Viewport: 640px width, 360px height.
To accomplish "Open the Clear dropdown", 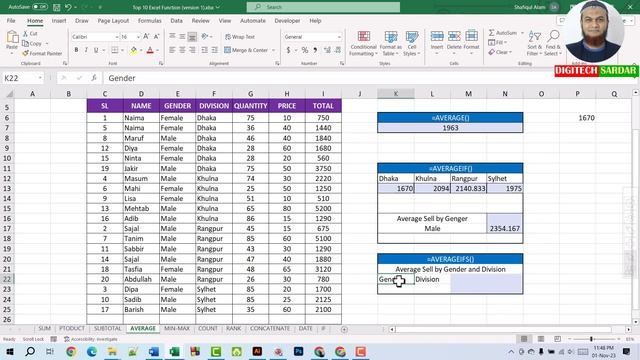I will [500, 52].
